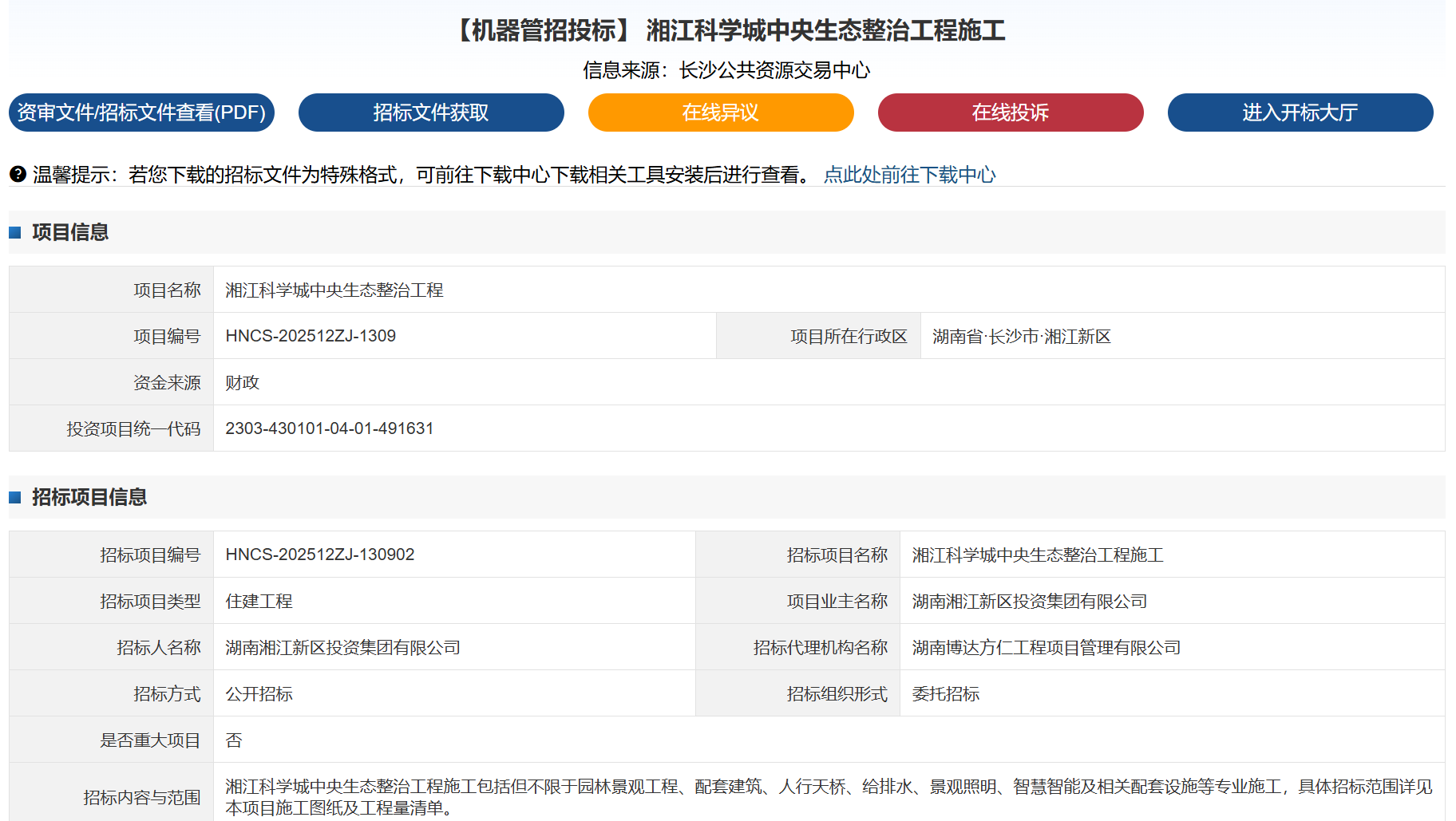Image resolution: width=1456 pixels, height=821 pixels.
Task: Click the question mark icon beside 温馨提示
Action: (x=18, y=174)
